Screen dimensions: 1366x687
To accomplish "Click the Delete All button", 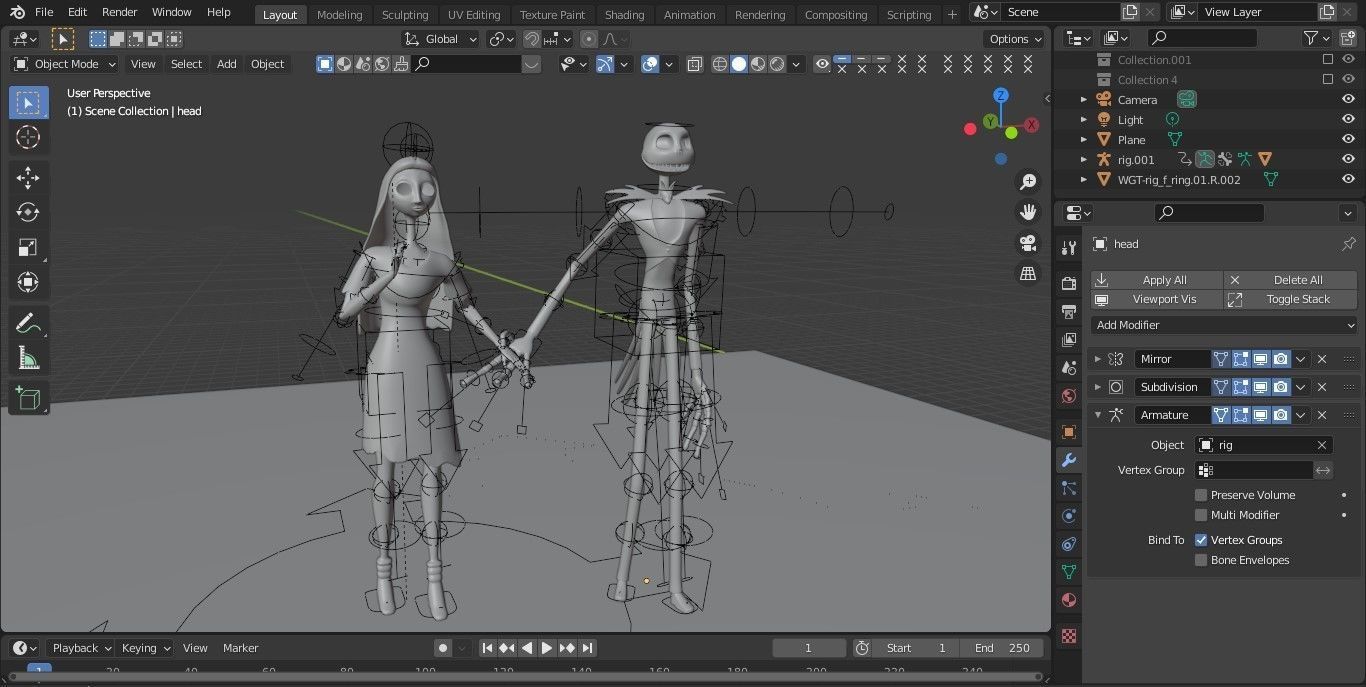I will (1292, 280).
